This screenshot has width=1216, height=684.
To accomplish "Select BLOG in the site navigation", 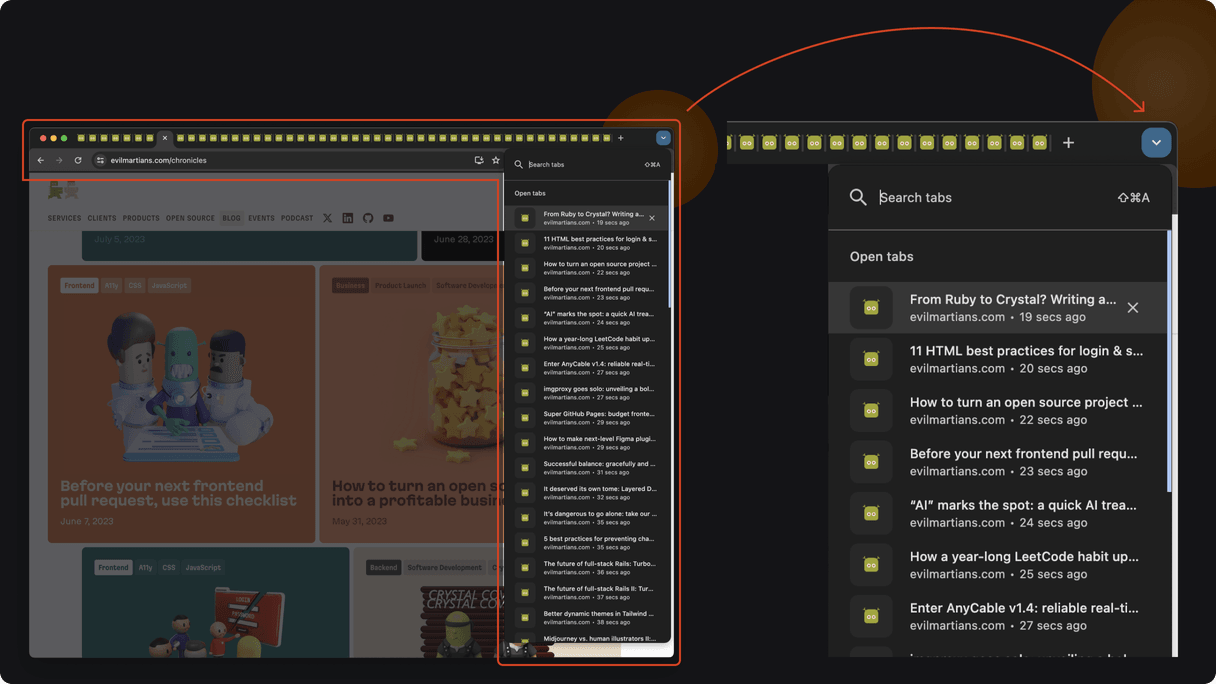I will tap(232, 218).
